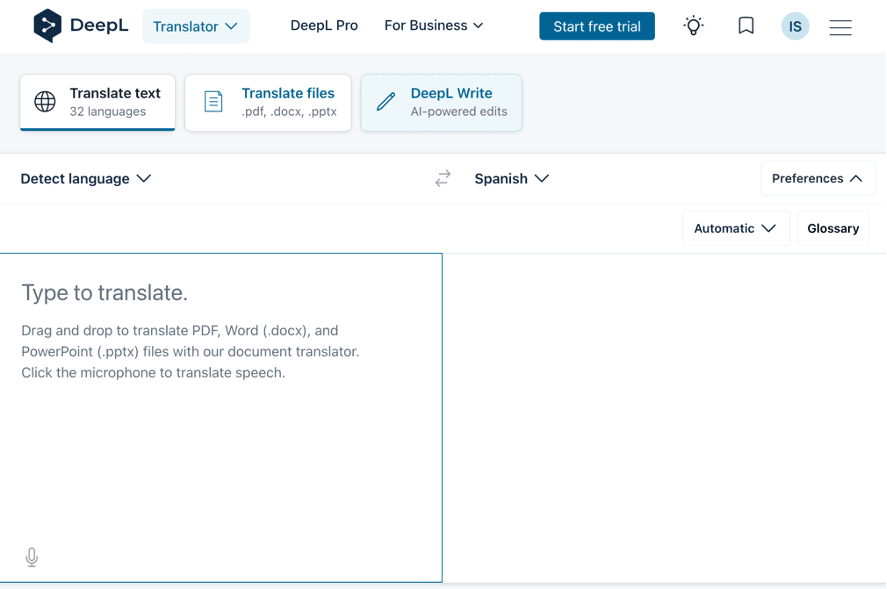Select the Translate text tab

point(98,102)
